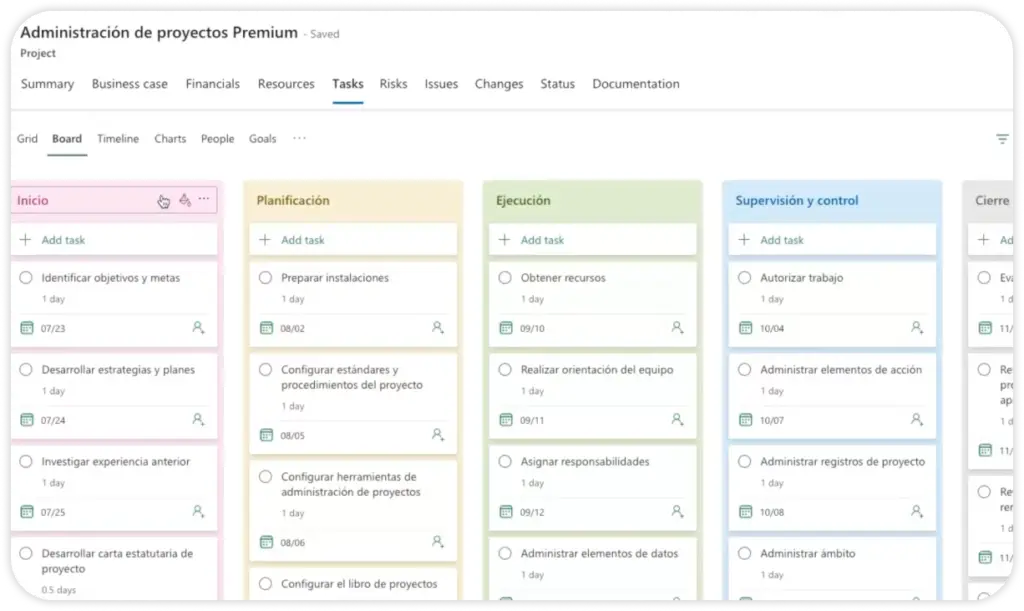
Task: Mark Administrar ámbito as complete
Action: pos(744,554)
